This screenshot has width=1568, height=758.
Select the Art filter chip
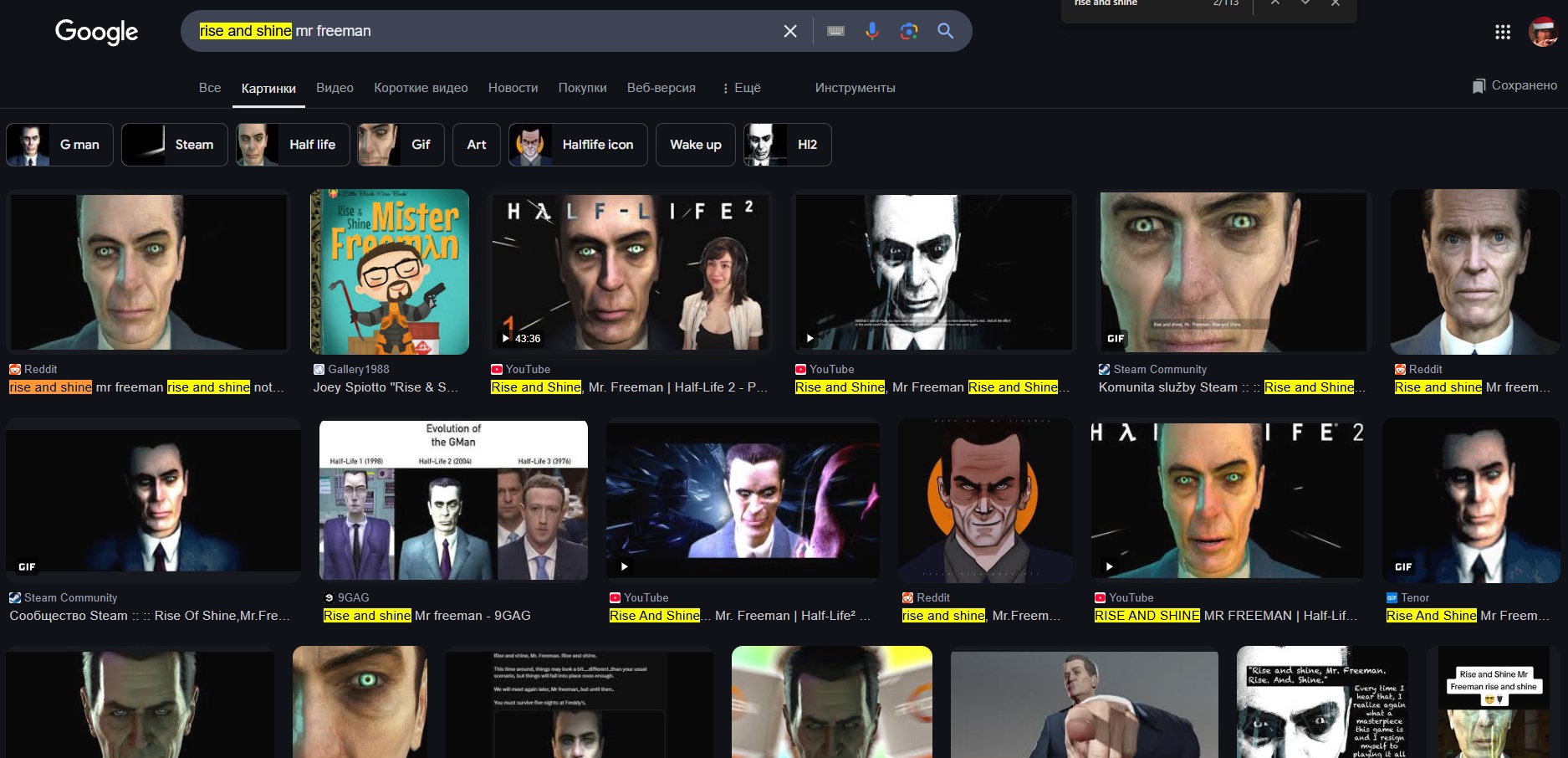click(x=477, y=145)
